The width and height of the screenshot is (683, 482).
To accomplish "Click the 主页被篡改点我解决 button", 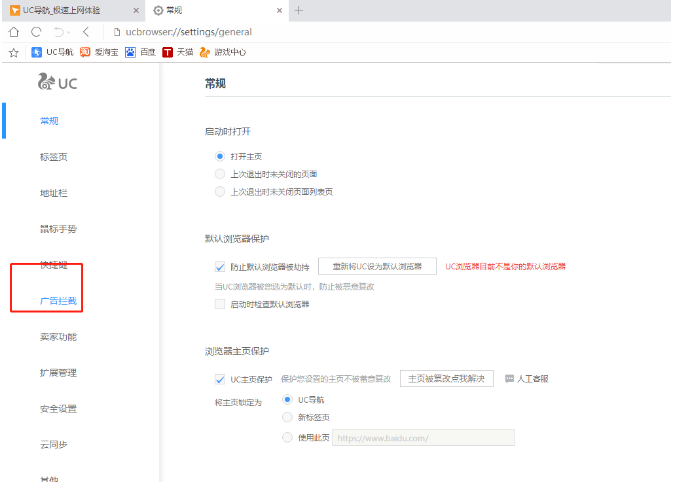I will (x=447, y=379).
